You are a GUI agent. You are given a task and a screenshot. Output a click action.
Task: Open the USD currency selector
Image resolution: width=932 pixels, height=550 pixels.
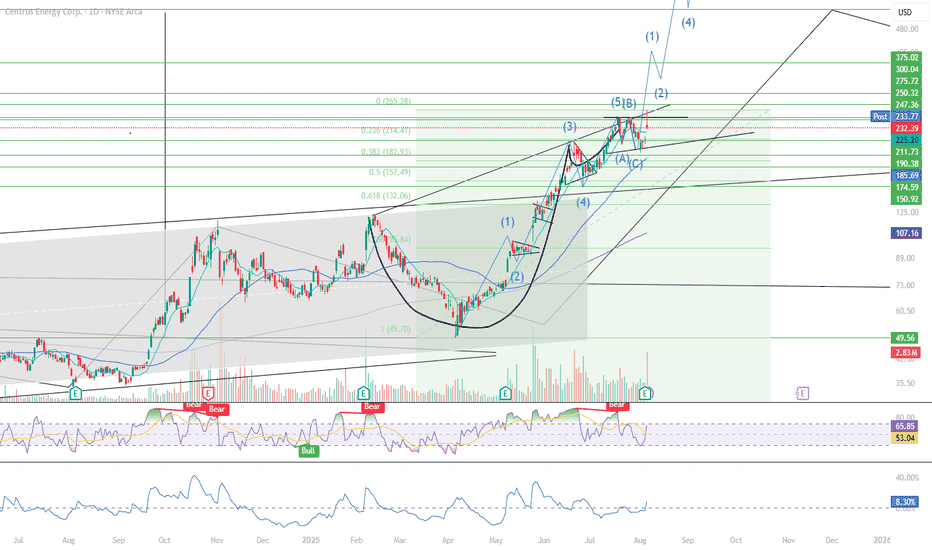[x=905, y=12]
